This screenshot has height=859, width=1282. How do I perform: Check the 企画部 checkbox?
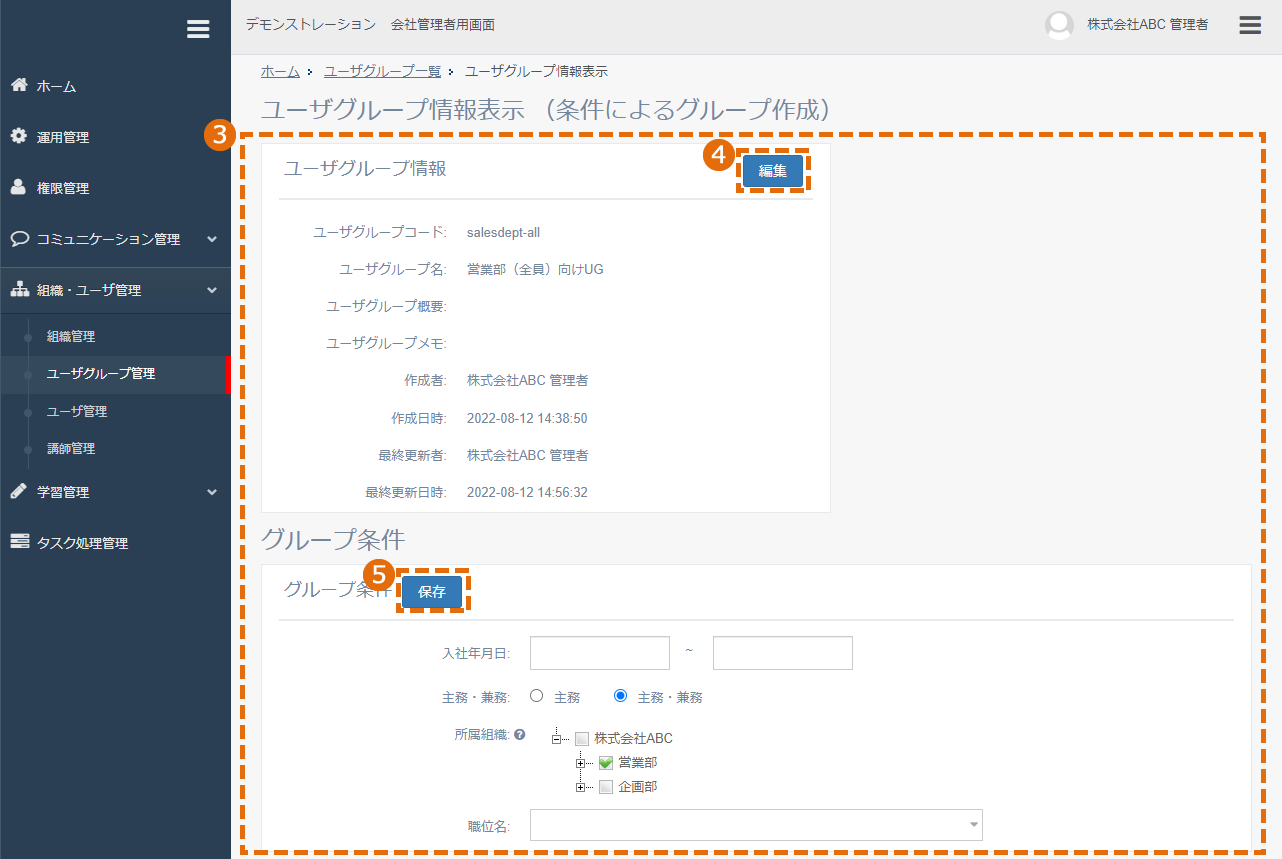tap(606, 787)
